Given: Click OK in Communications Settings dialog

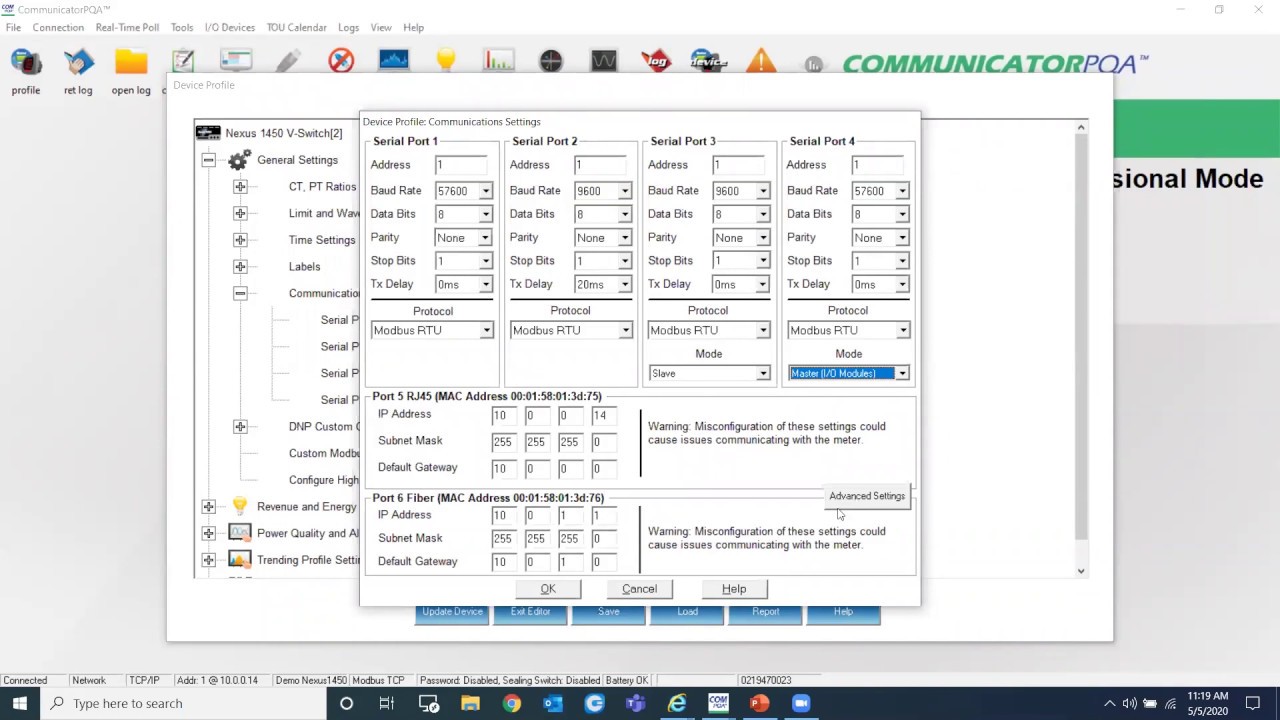Looking at the screenshot, I should 548,589.
